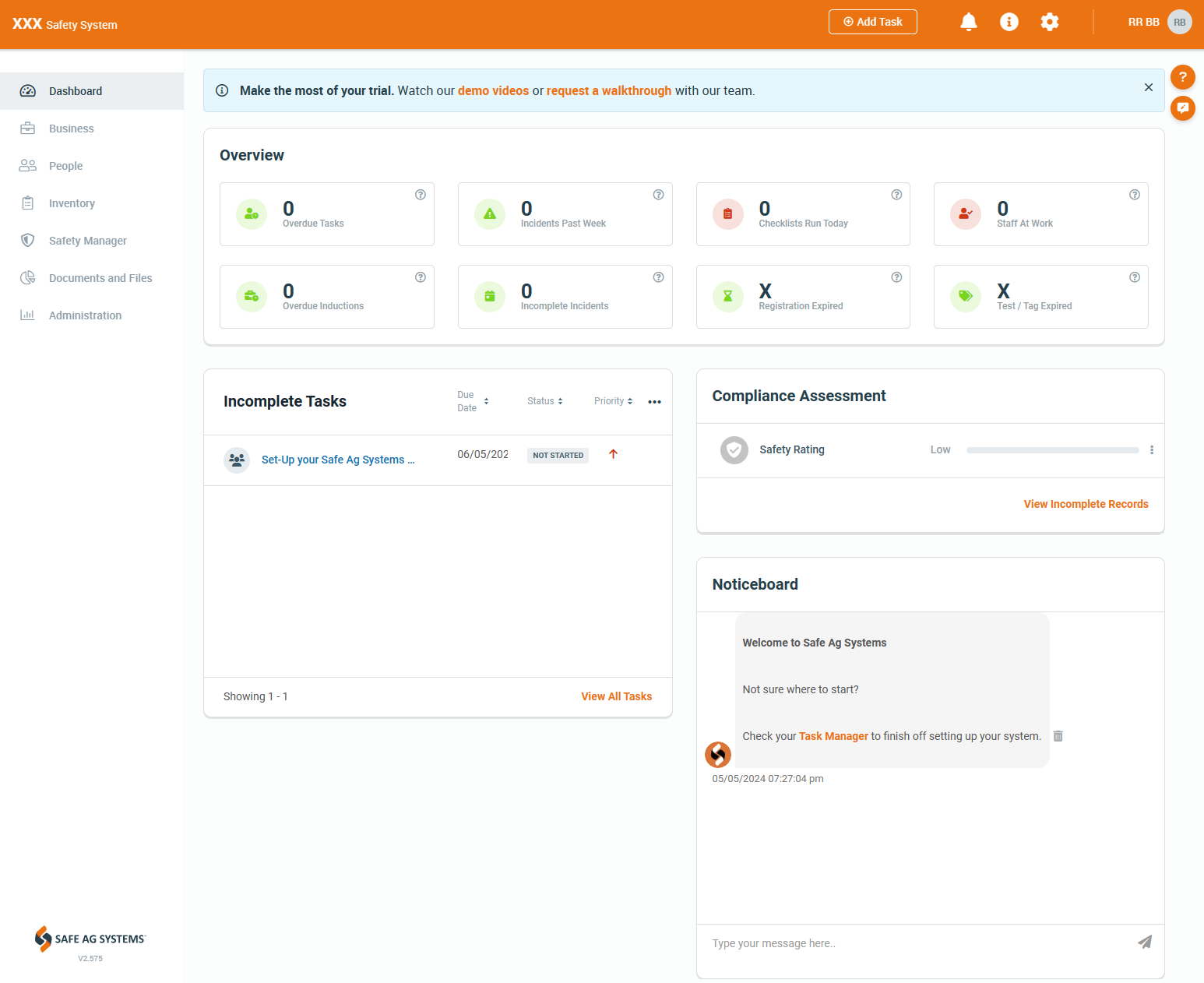Image resolution: width=1204 pixels, height=983 pixels.
Task: Sort tasks by Due Date
Action: [473, 401]
